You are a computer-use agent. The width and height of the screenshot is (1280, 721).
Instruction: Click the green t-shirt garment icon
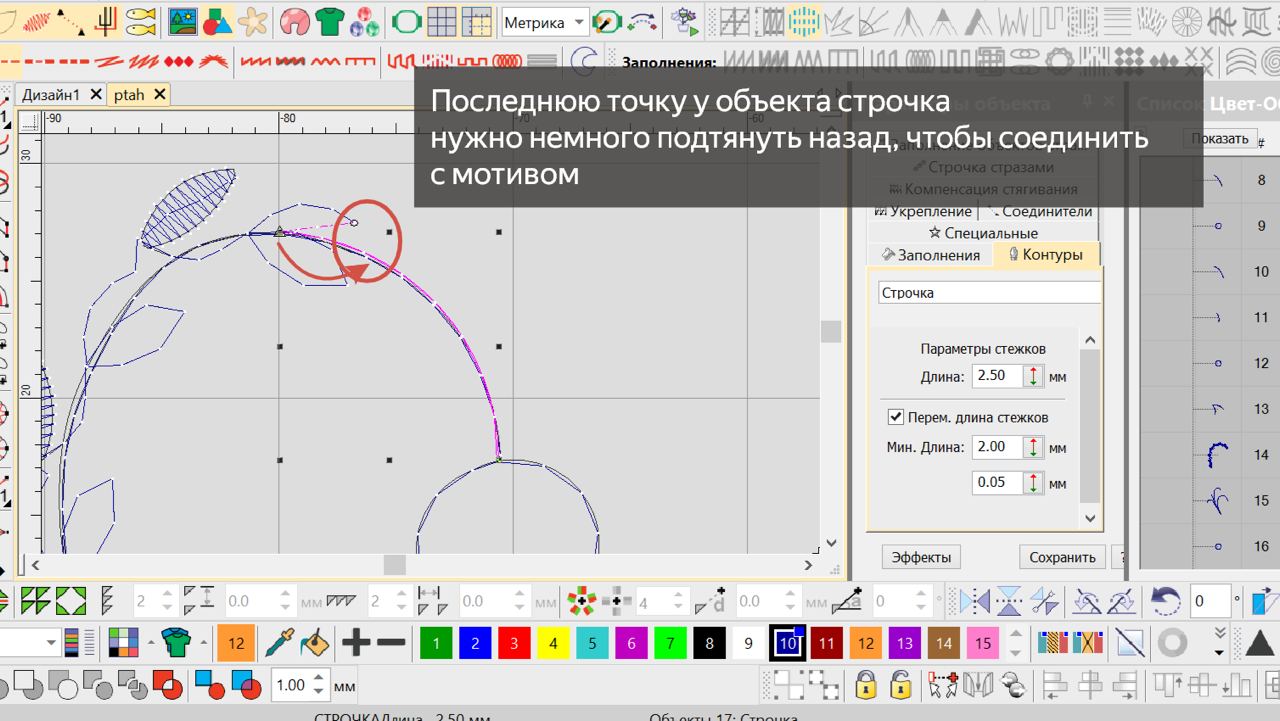pyautogui.click(x=331, y=21)
